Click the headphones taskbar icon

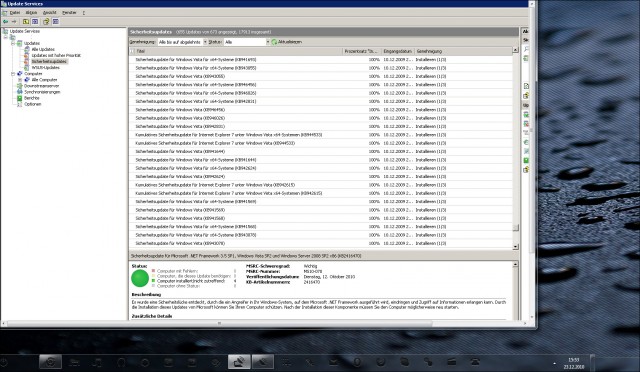coord(121,362)
